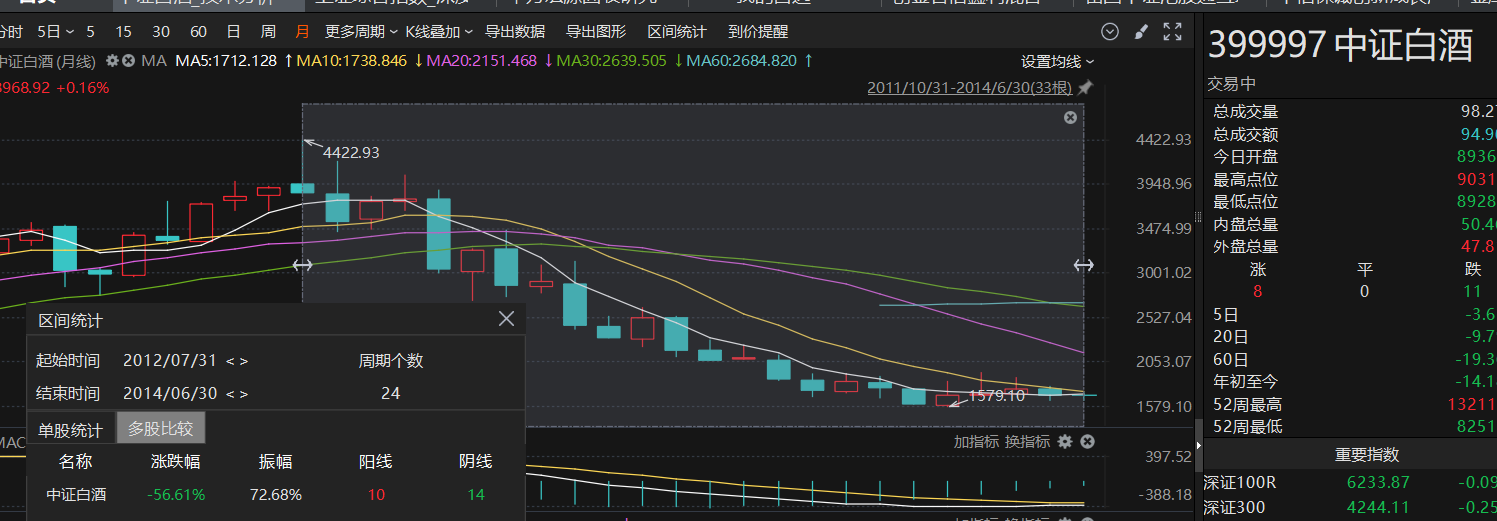
Task: Move 起始时间 to the previous period
Action: point(230,361)
